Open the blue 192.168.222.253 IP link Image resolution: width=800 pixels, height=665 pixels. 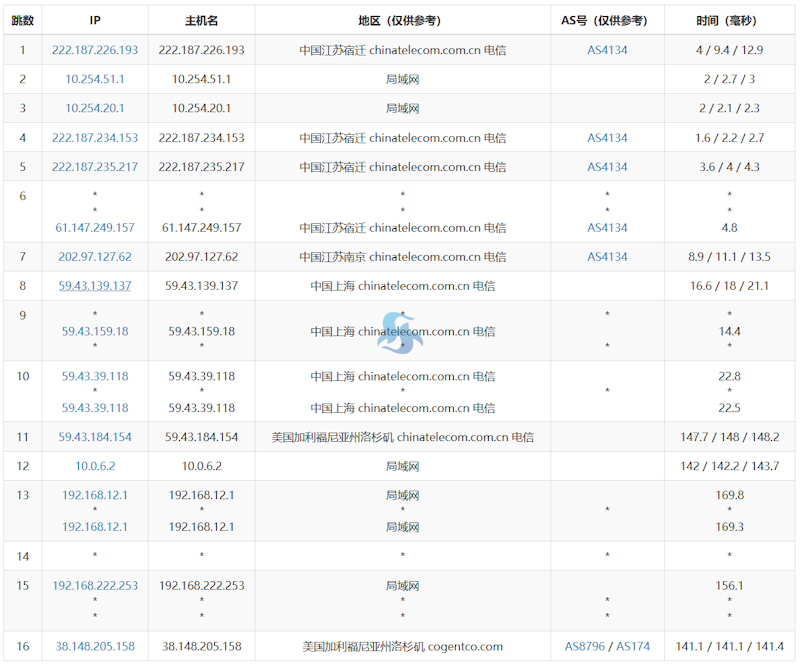pyautogui.click(x=95, y=586)
